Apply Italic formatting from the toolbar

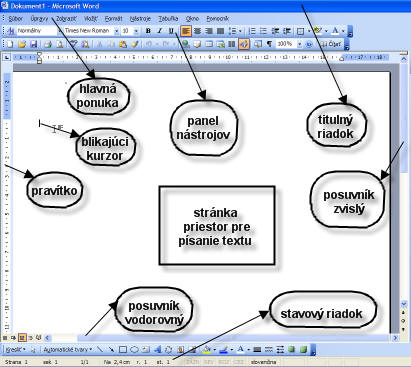pos(159,31)
